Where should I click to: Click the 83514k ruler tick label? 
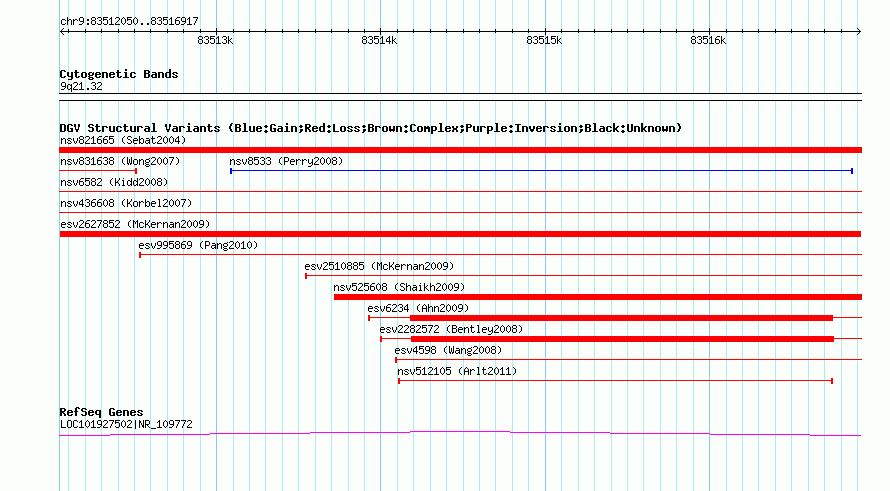coord(379,41)
